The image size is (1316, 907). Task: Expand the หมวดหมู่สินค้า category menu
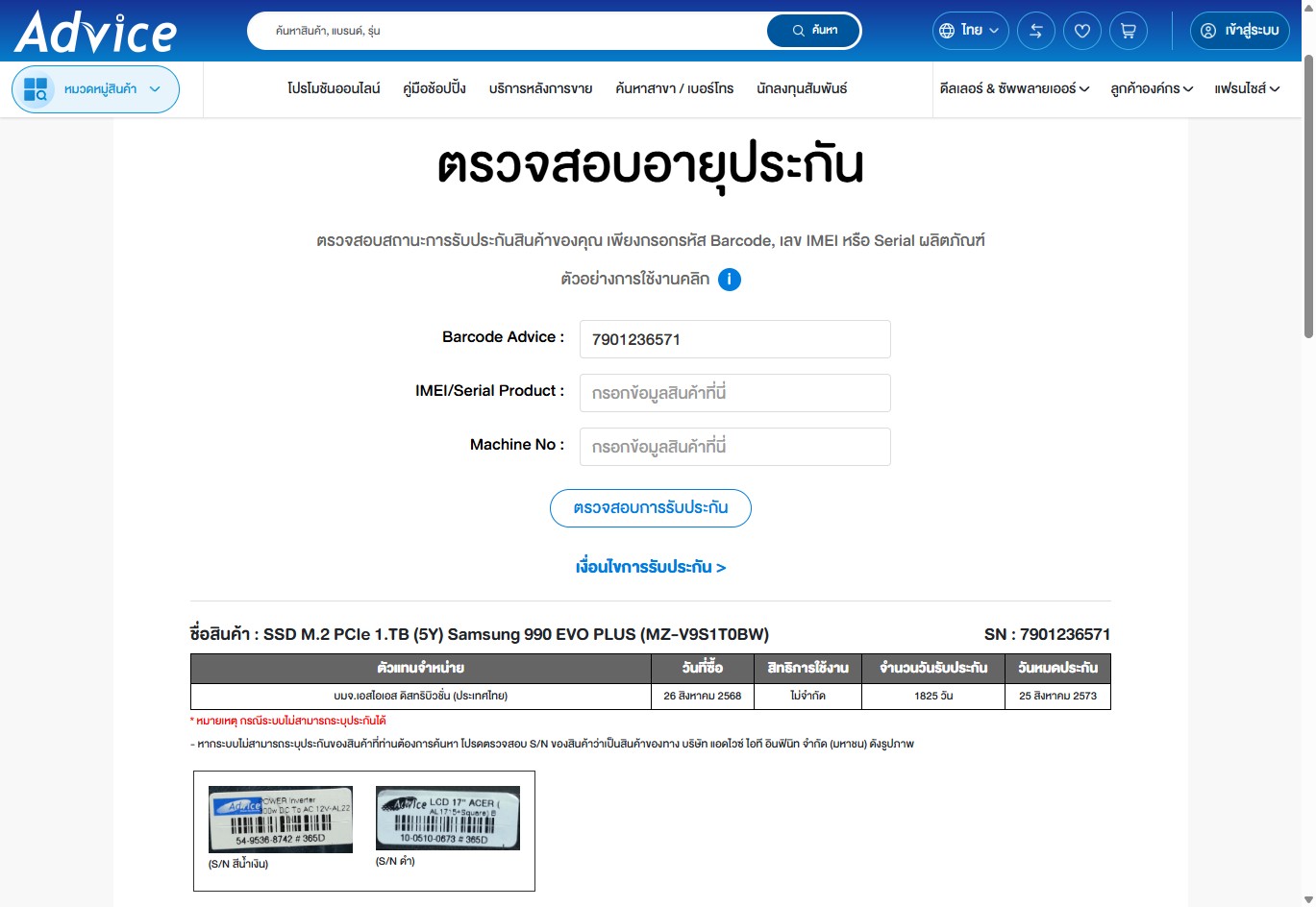95,89
